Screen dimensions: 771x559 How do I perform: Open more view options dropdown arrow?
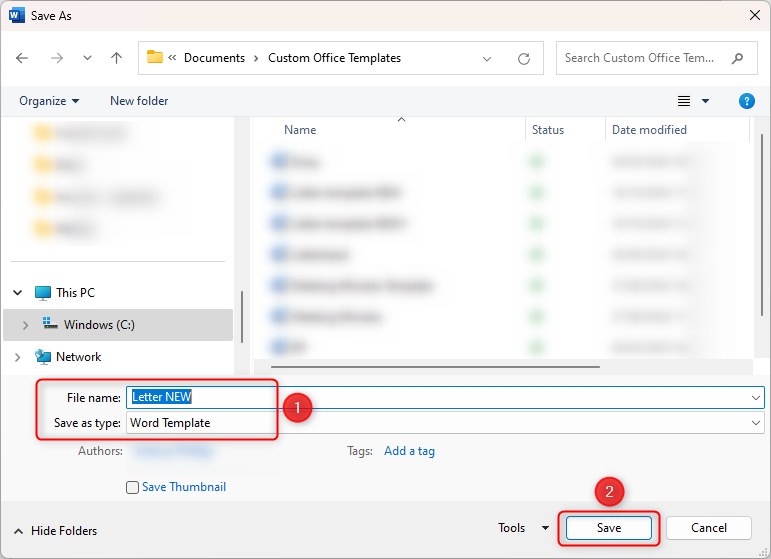[x=706, y=101]
